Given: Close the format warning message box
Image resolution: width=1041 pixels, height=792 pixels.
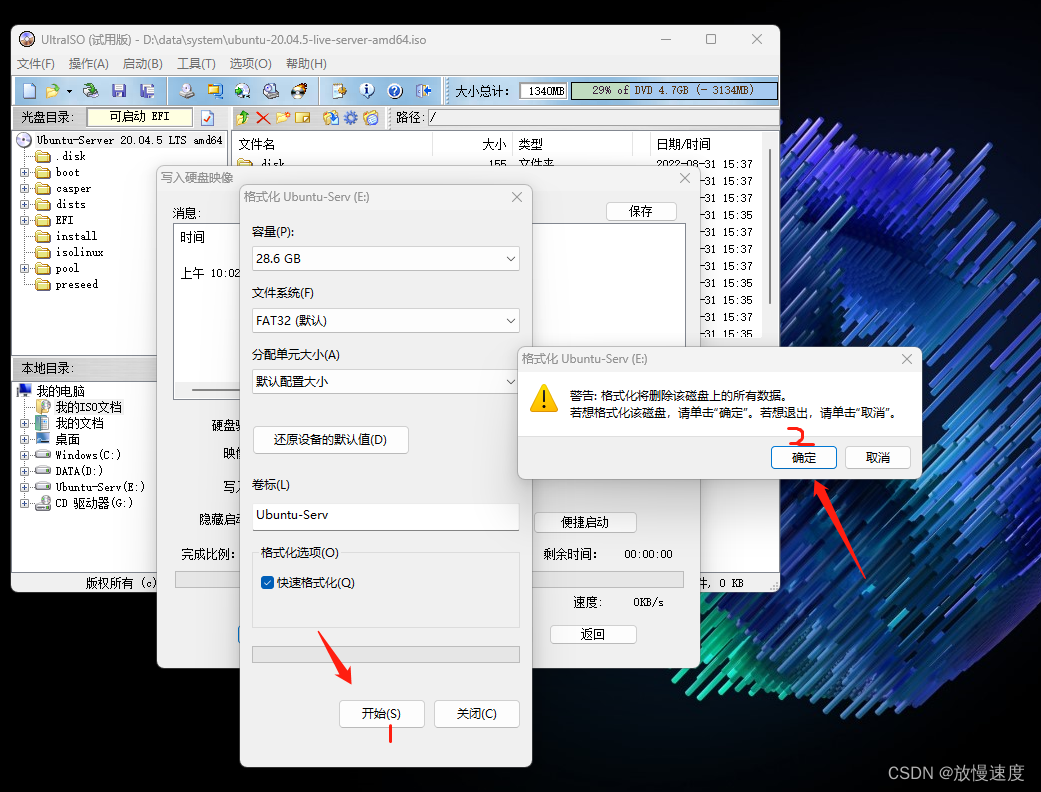Looking at the screenshot, I should coord(906,359).
